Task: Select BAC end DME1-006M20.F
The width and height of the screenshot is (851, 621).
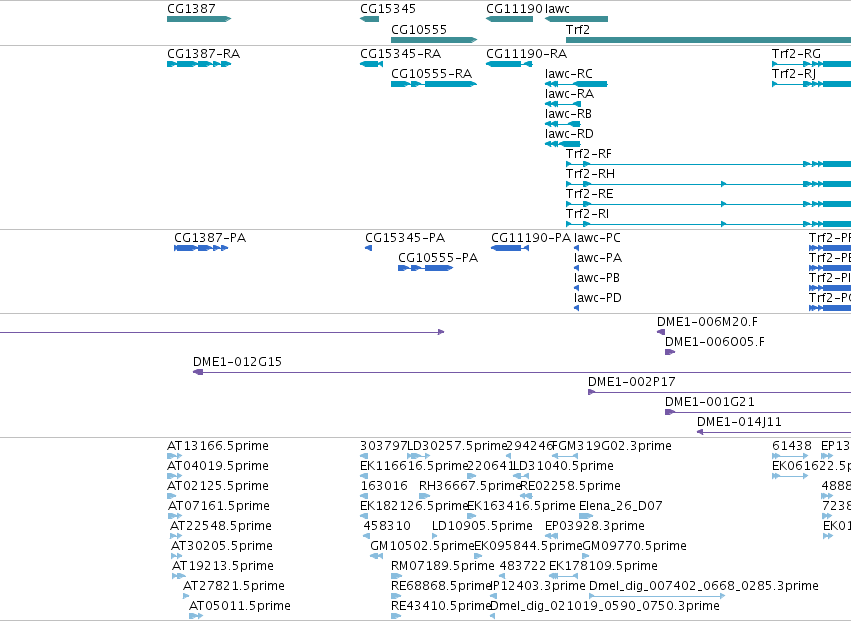Action: [707, 322]
